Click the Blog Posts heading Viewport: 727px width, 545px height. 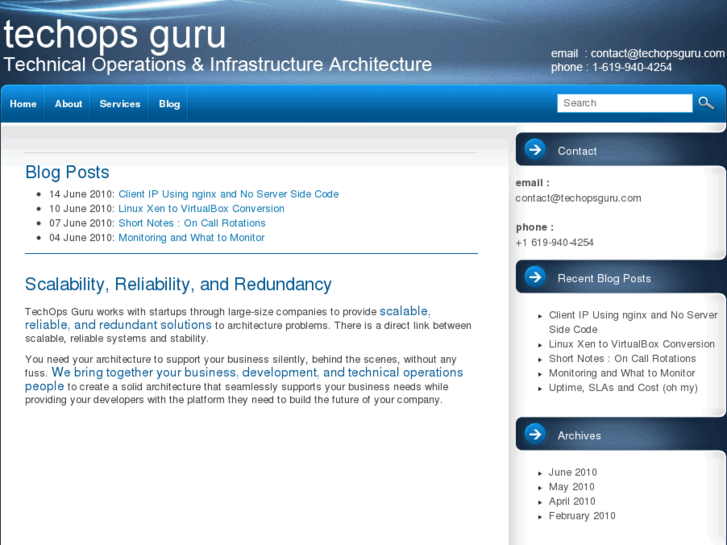(x=67, y=172)
